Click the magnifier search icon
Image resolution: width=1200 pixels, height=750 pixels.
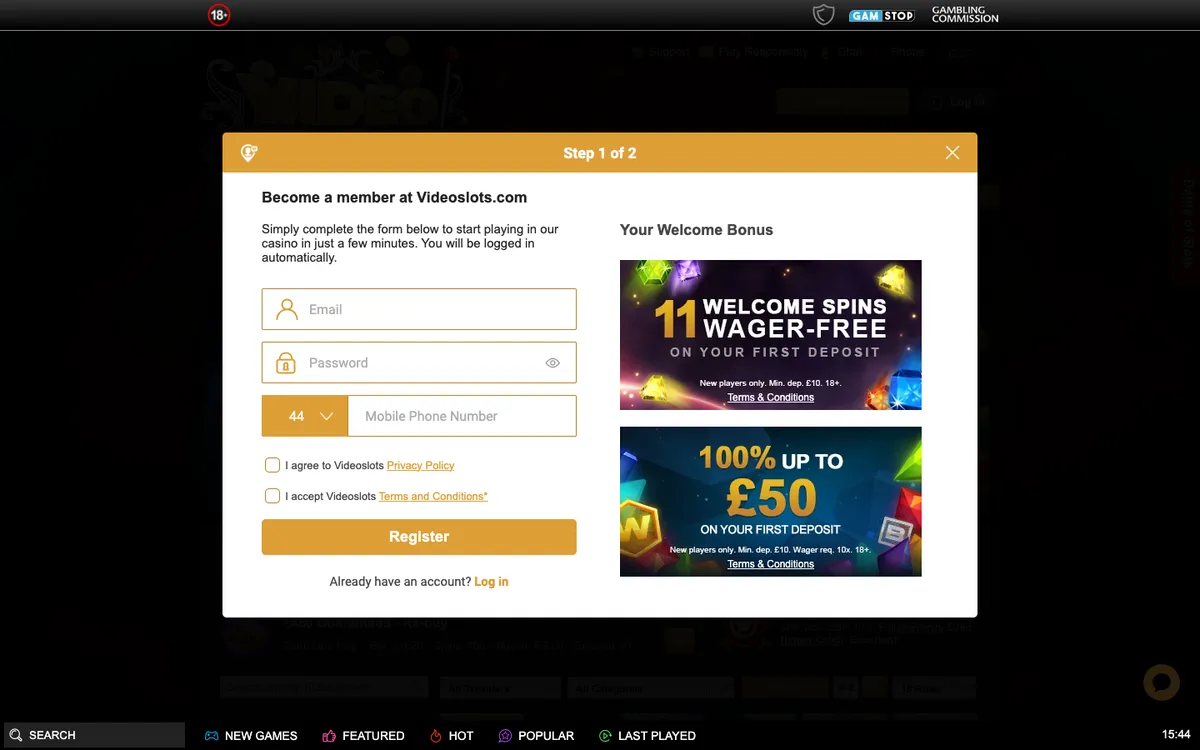click(15, 735)
